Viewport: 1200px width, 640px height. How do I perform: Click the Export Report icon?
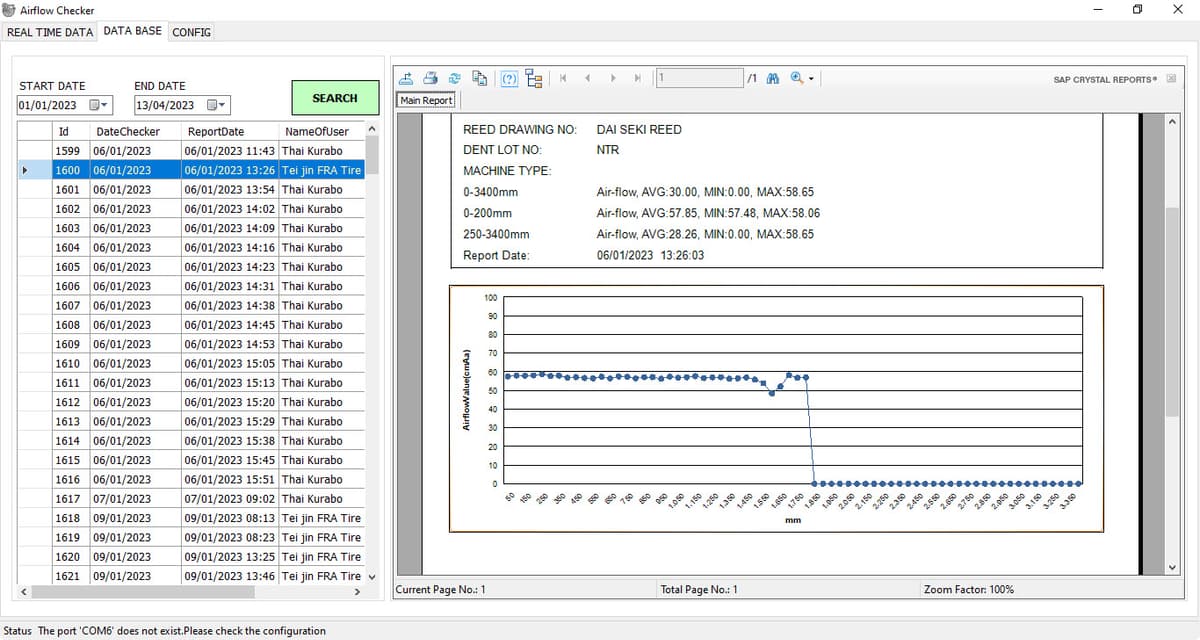point(407,78)
